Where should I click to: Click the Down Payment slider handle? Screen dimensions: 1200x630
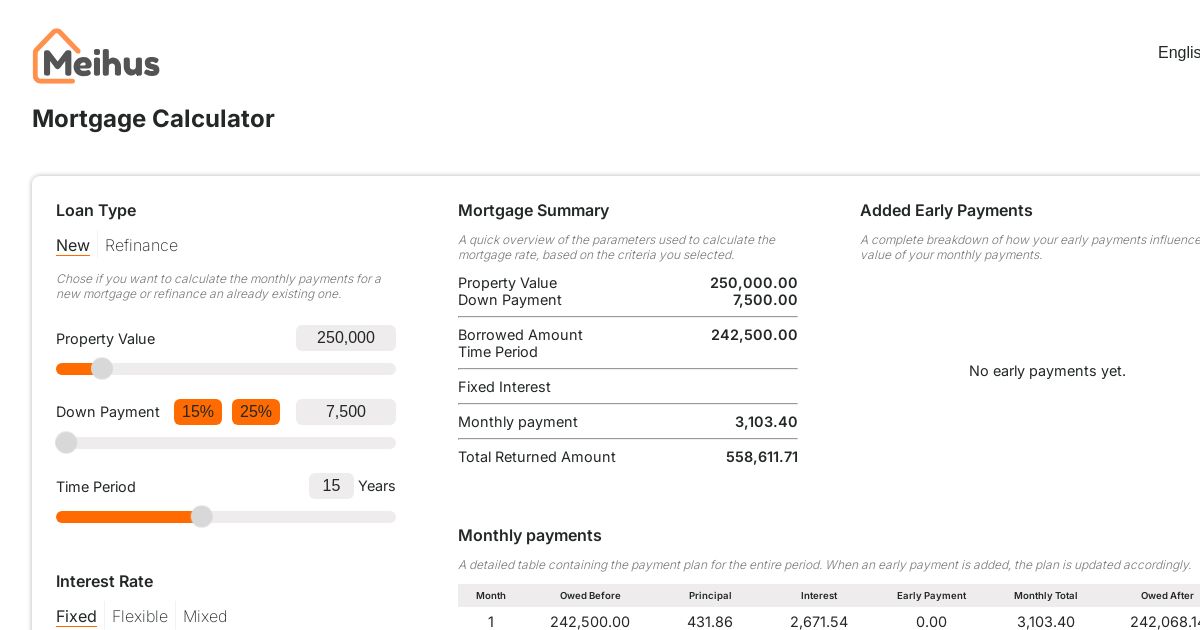click(x=66, y=443)
